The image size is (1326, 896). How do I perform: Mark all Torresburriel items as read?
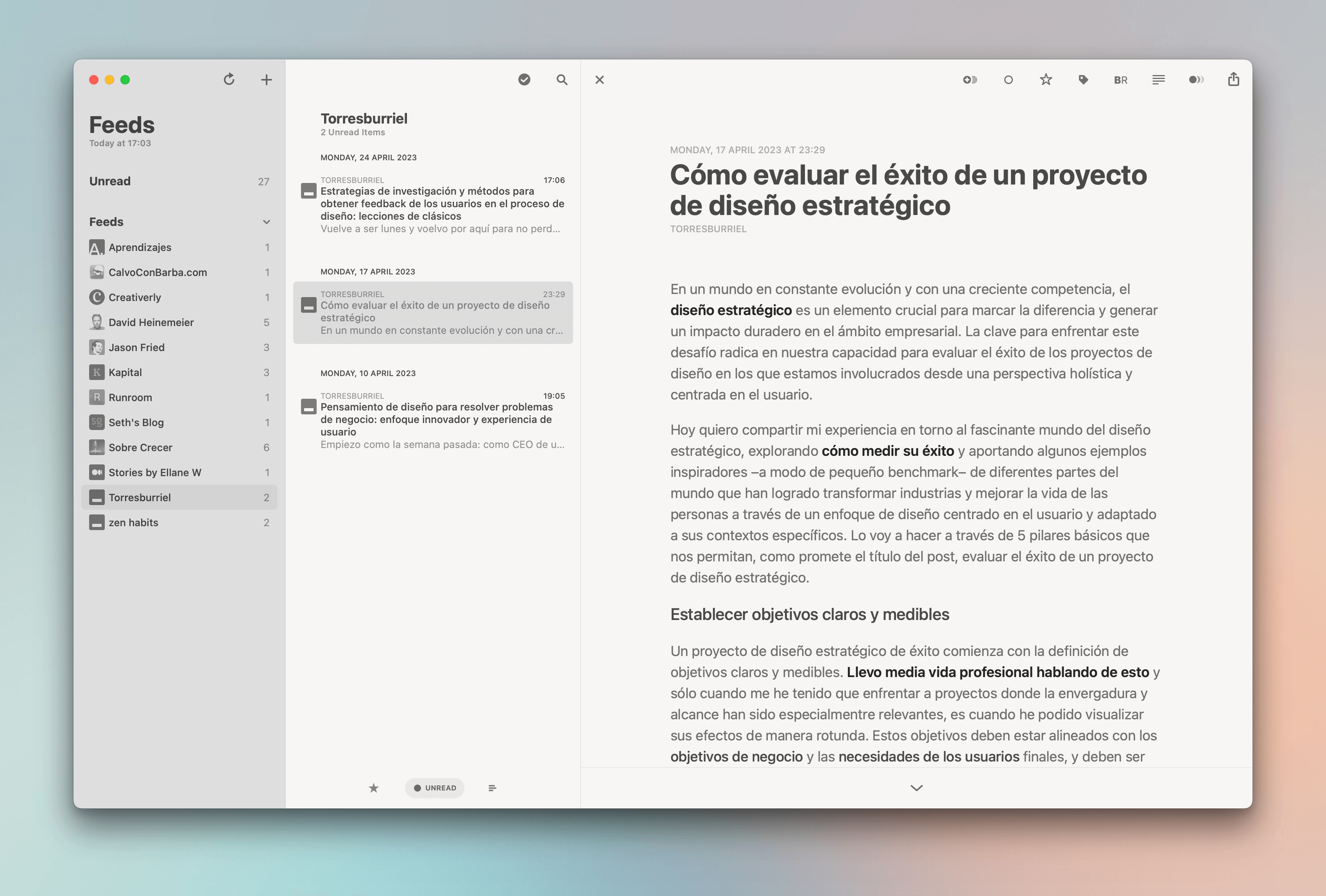tap(524, 80)
